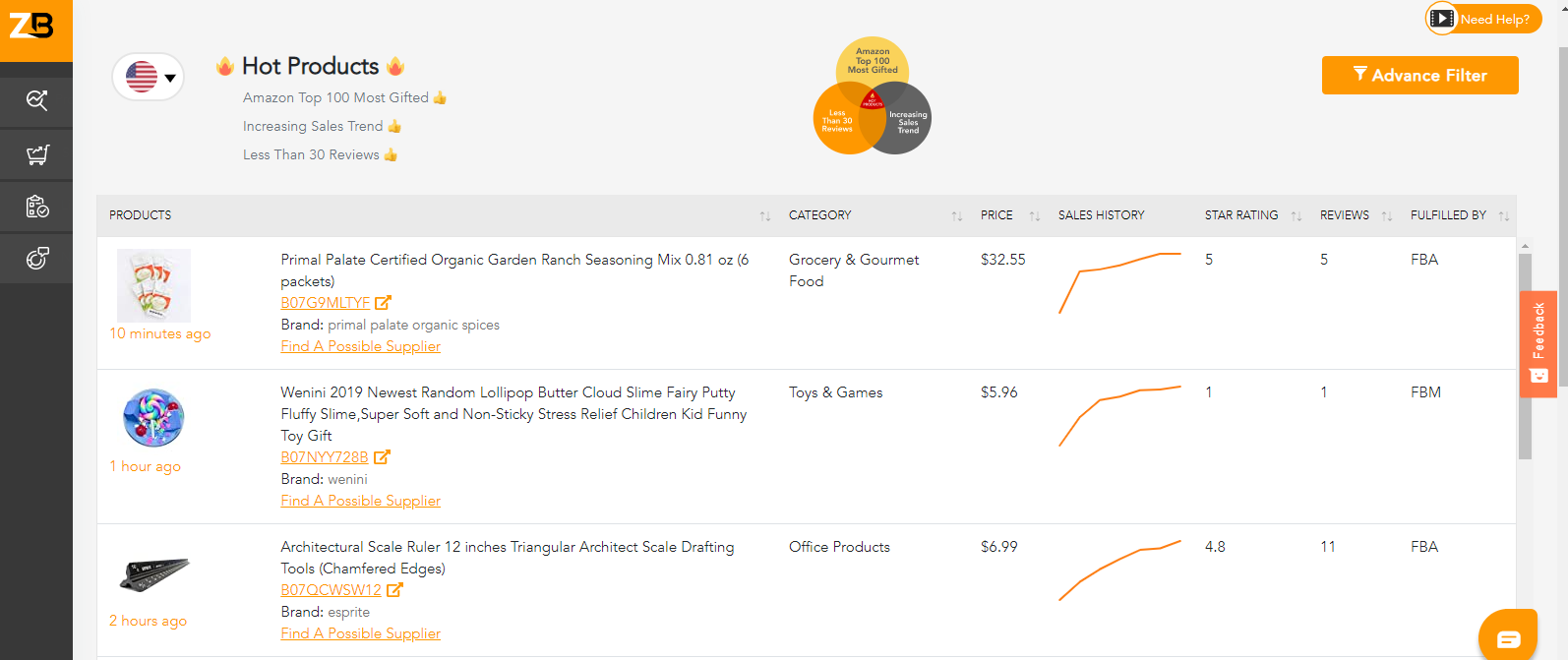Sort the table by Price column

pos(1034,215)
